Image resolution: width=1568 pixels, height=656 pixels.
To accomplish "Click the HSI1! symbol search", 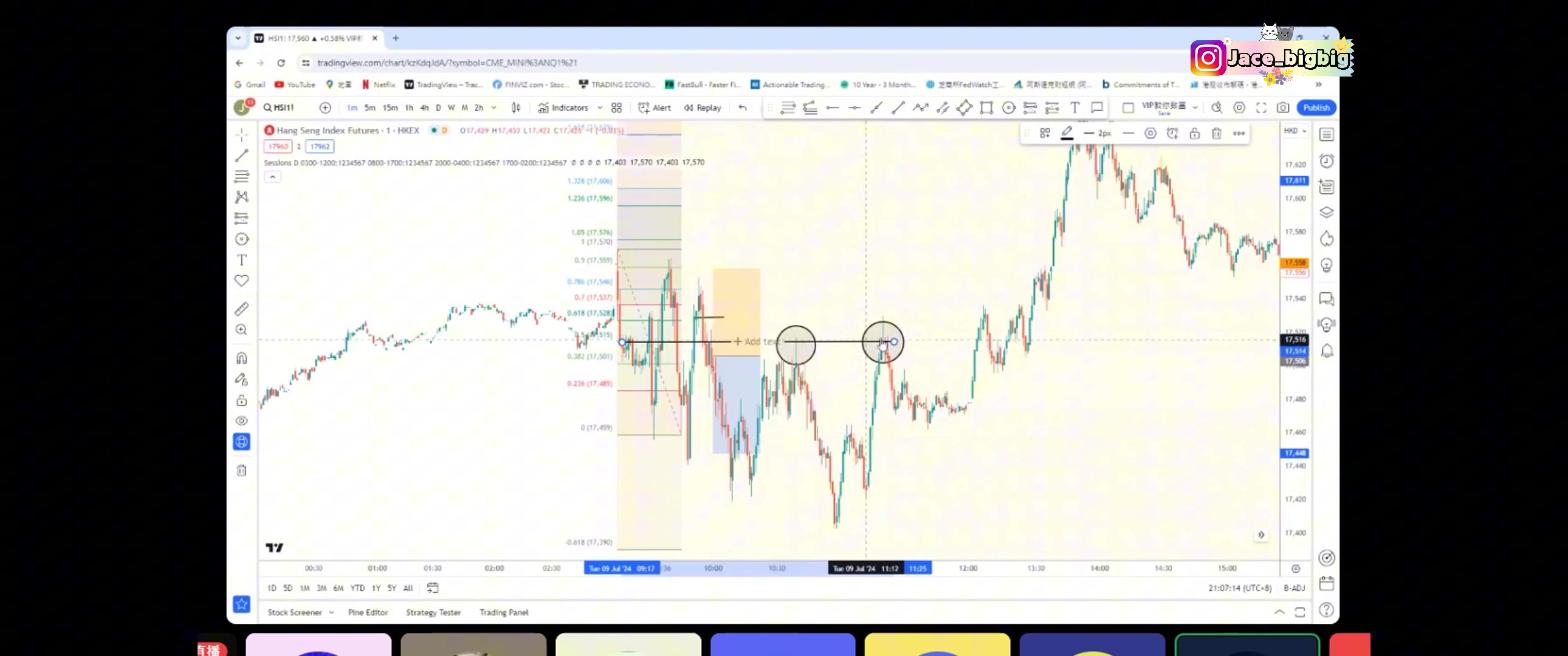I will pyautogui.click(x=279, y=108).
